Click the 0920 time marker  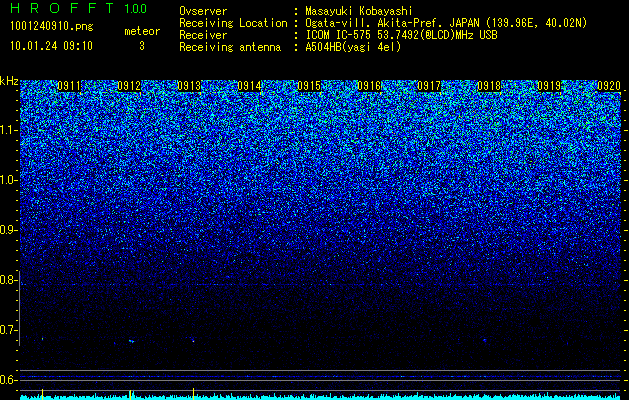tap(609, 86)
